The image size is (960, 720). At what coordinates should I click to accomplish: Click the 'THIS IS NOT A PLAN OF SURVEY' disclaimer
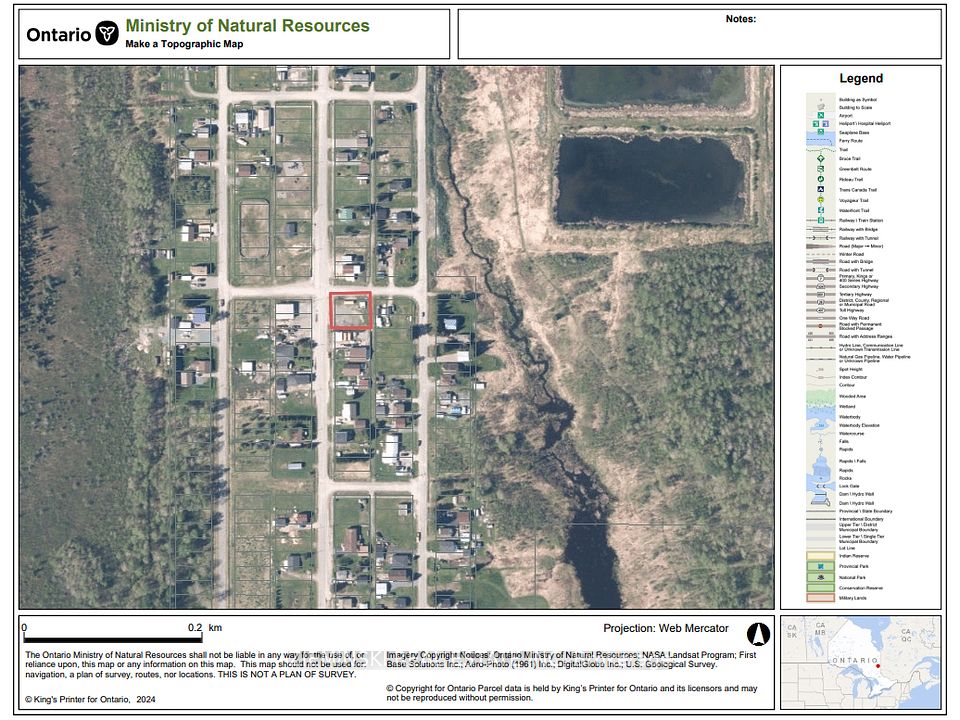[x=287, y=674]
